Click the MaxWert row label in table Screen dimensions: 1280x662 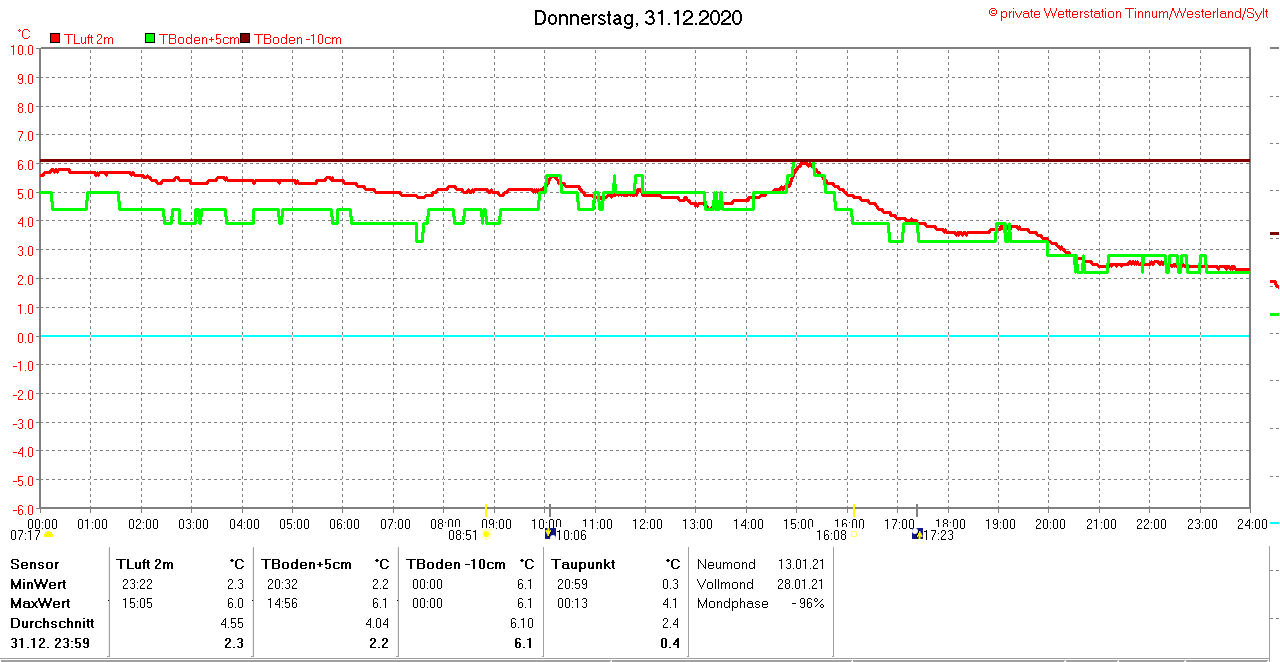point(40,603)
